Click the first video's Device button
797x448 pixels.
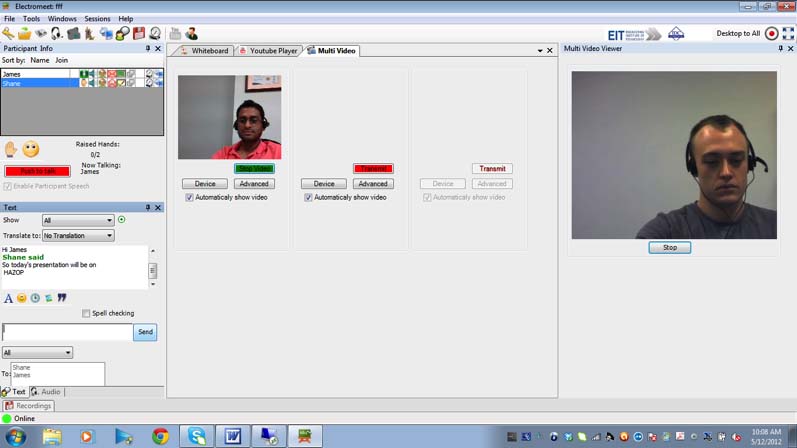[x=205, y=184]
